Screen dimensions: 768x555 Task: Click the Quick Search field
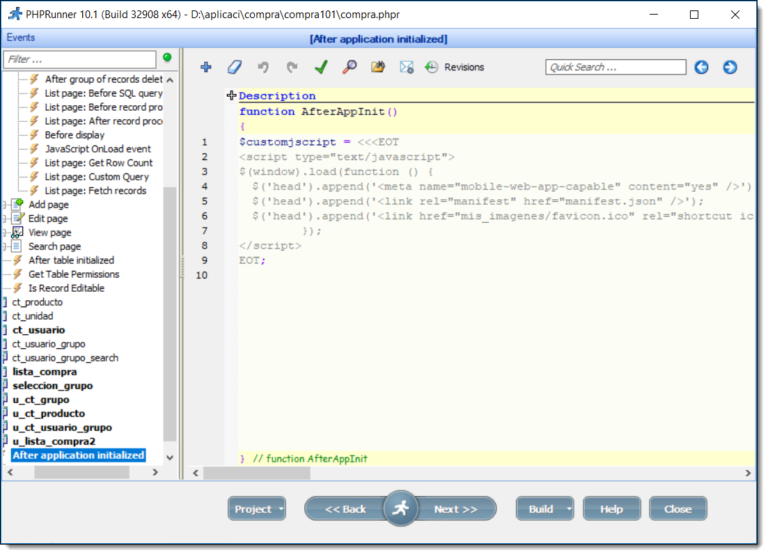click(x=616, y=67)
